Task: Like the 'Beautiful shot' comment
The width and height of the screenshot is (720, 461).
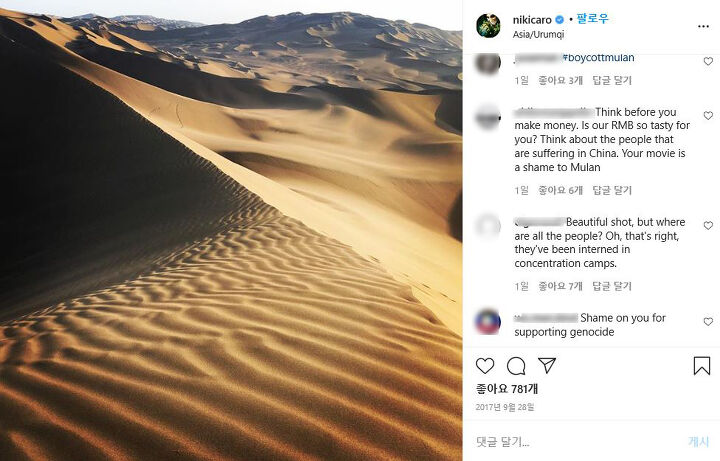Action: pos(708,225)
